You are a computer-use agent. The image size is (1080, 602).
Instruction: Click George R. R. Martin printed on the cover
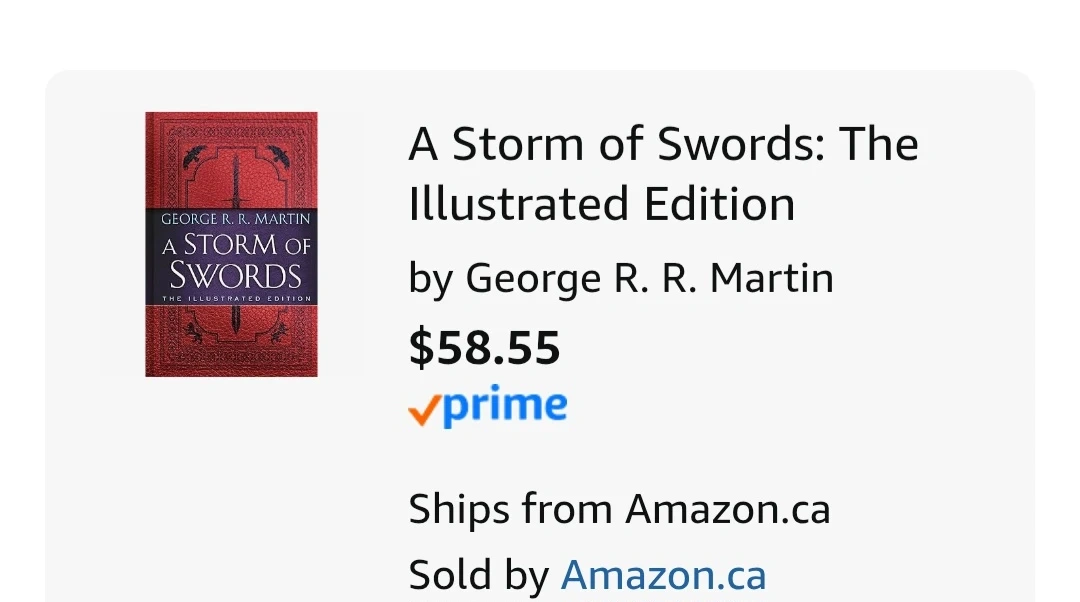coord(236,219)
